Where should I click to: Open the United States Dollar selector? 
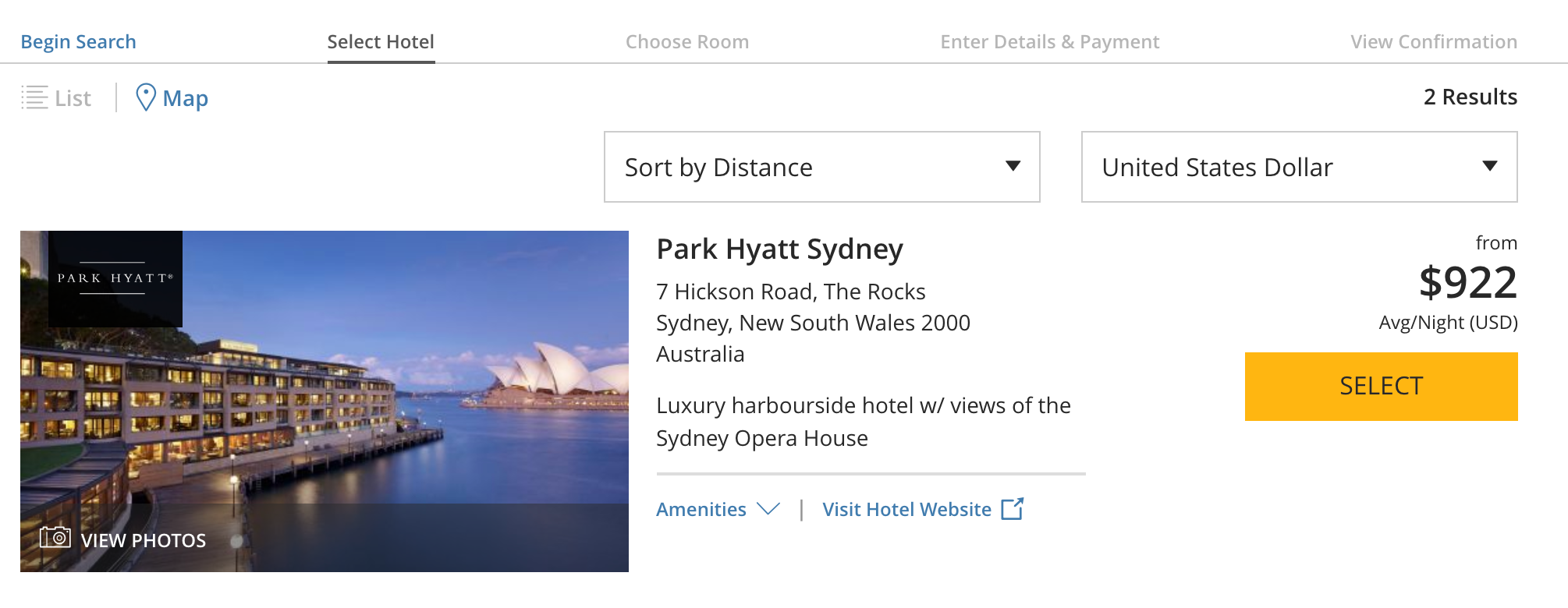point(1299,167)
